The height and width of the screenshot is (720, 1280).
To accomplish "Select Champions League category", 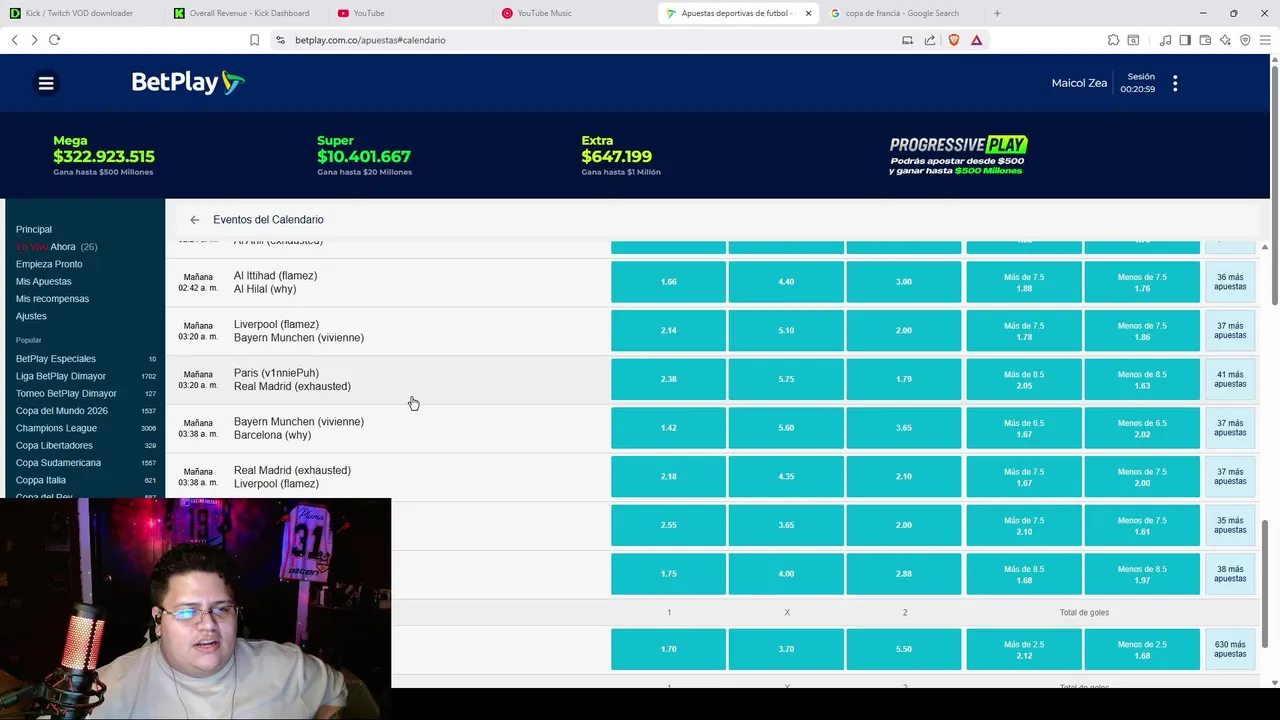I will (x=85, y=428).
